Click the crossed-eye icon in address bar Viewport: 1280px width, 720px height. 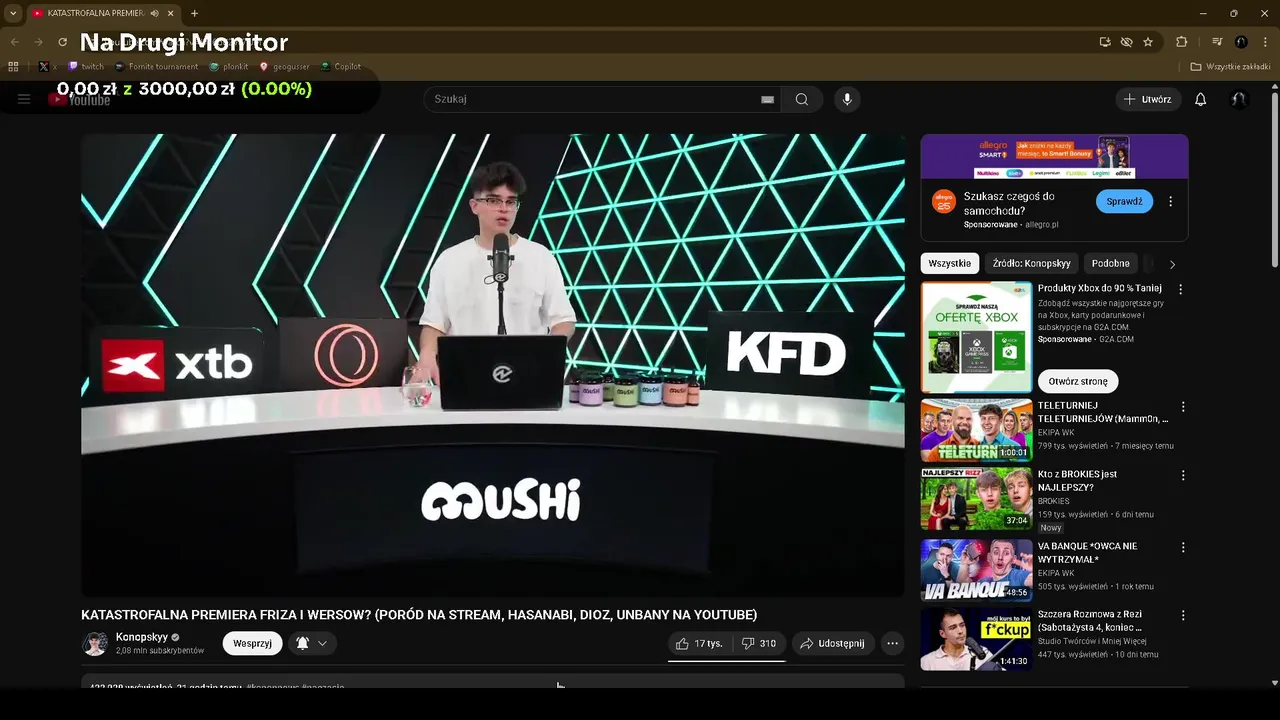[1126, 42]
